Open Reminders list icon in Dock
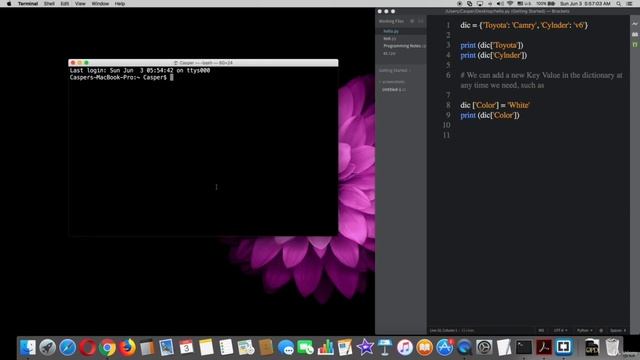Viewport: 640px width, 360px height. point(226,347)
